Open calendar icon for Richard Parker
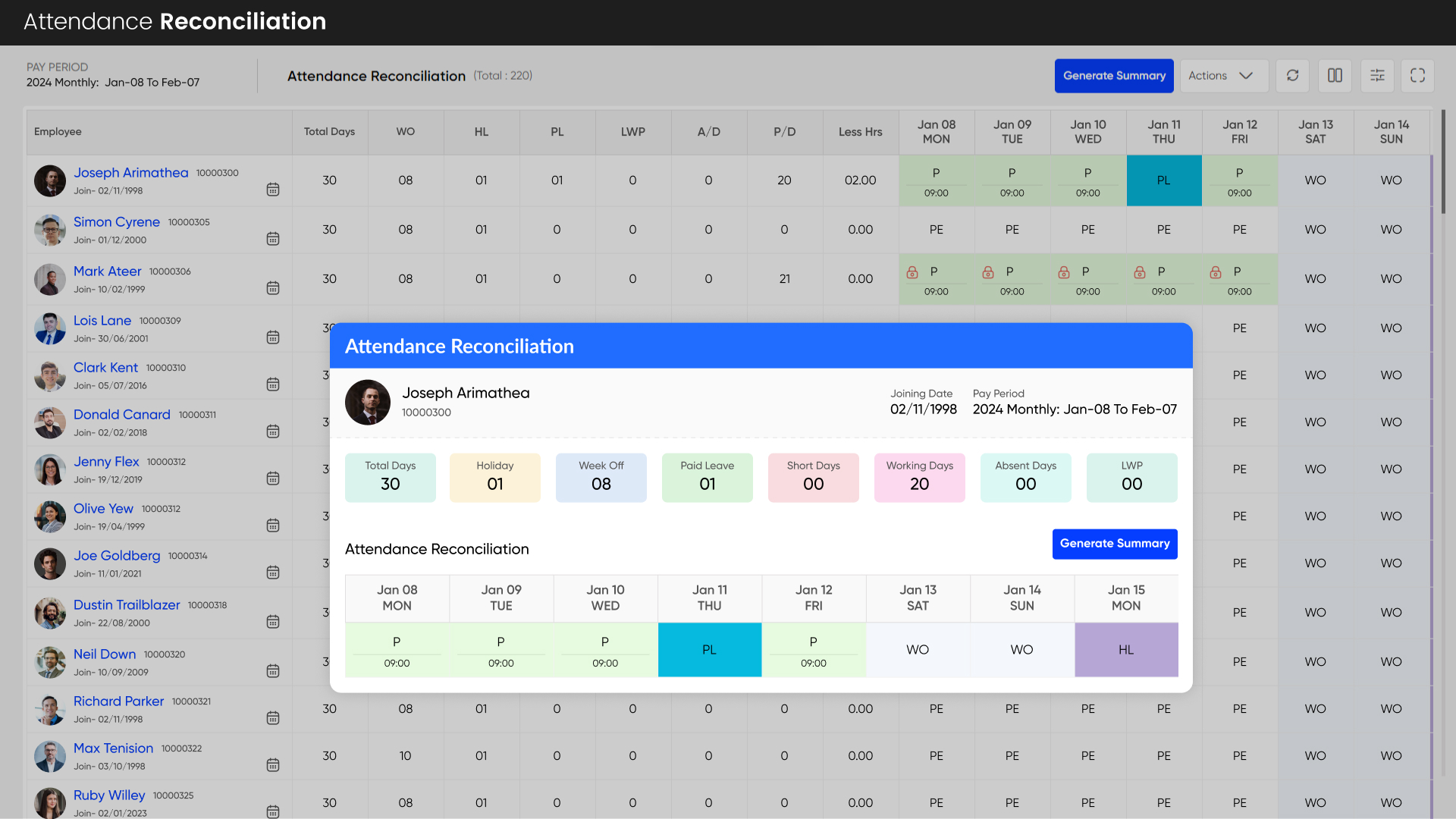This screenshot has height=819, width=1456. [x=273, y=718]
